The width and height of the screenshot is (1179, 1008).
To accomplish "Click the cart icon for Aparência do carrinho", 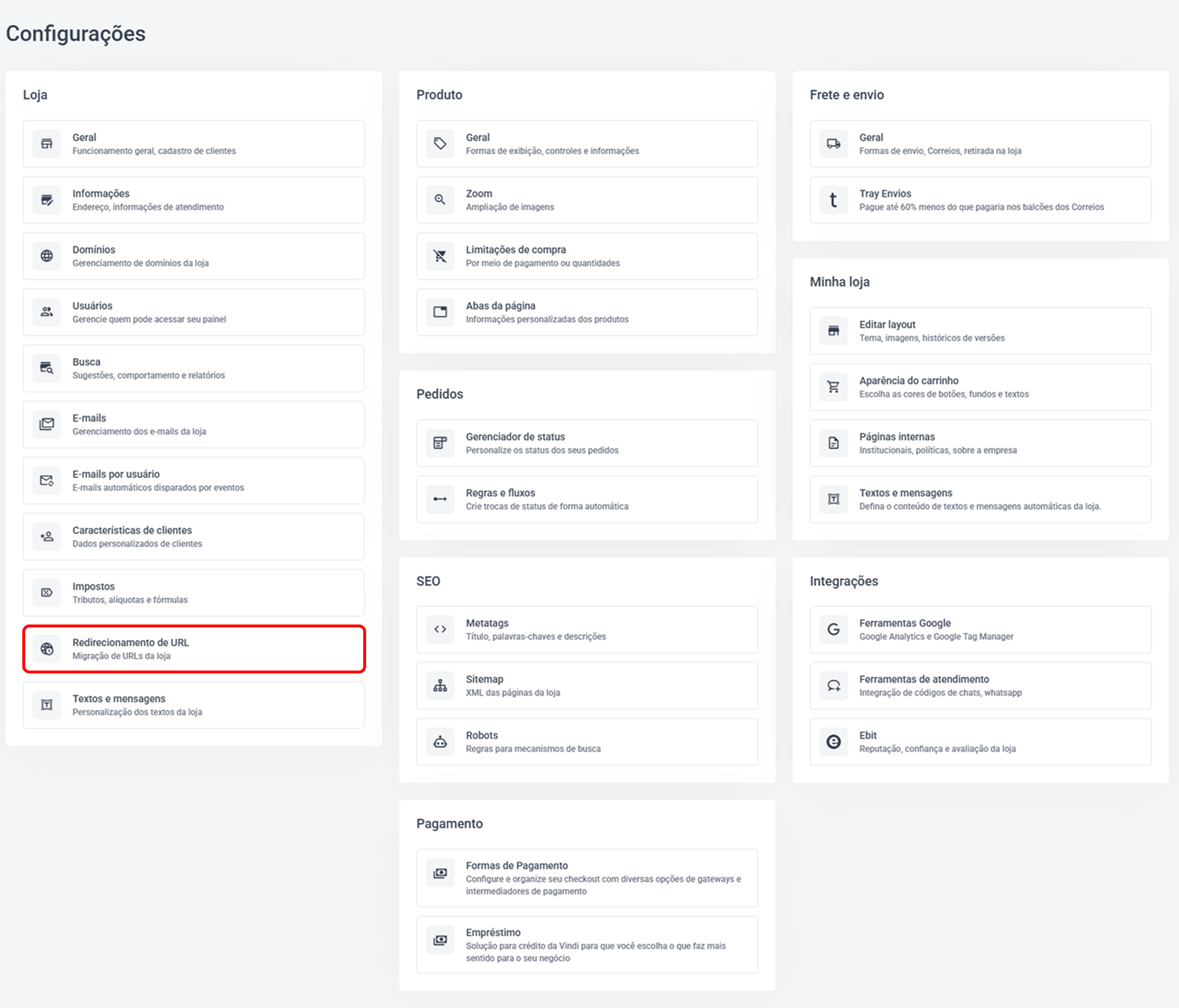I will (x=834, y=387).
